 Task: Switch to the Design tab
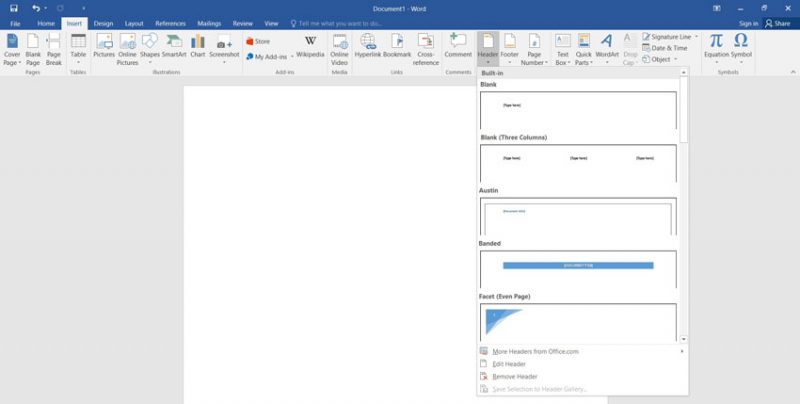click(x=103, y=23)
